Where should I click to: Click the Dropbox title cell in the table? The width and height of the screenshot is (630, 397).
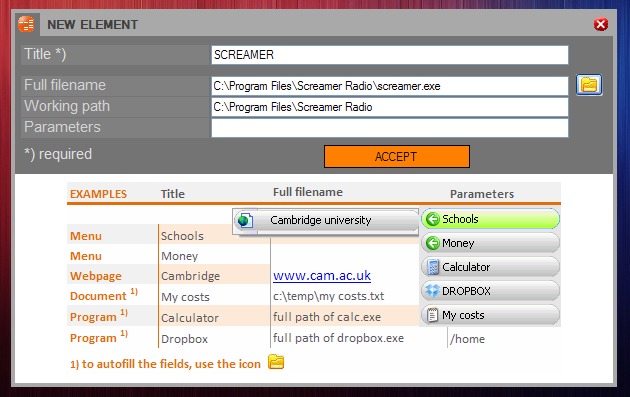click(184, 339)
